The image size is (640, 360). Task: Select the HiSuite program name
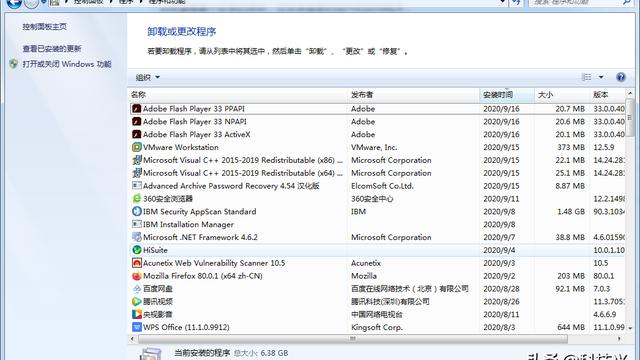(x=155, y=250)
